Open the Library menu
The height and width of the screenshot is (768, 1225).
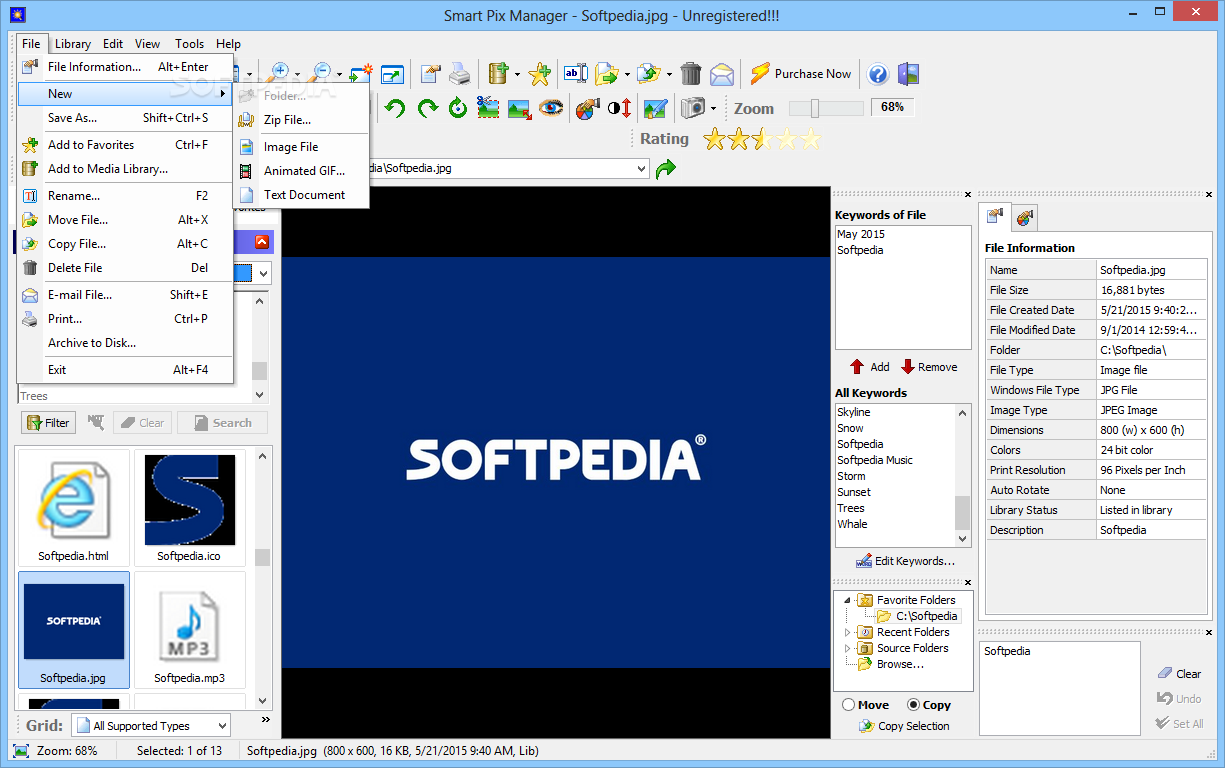point(72,44)
